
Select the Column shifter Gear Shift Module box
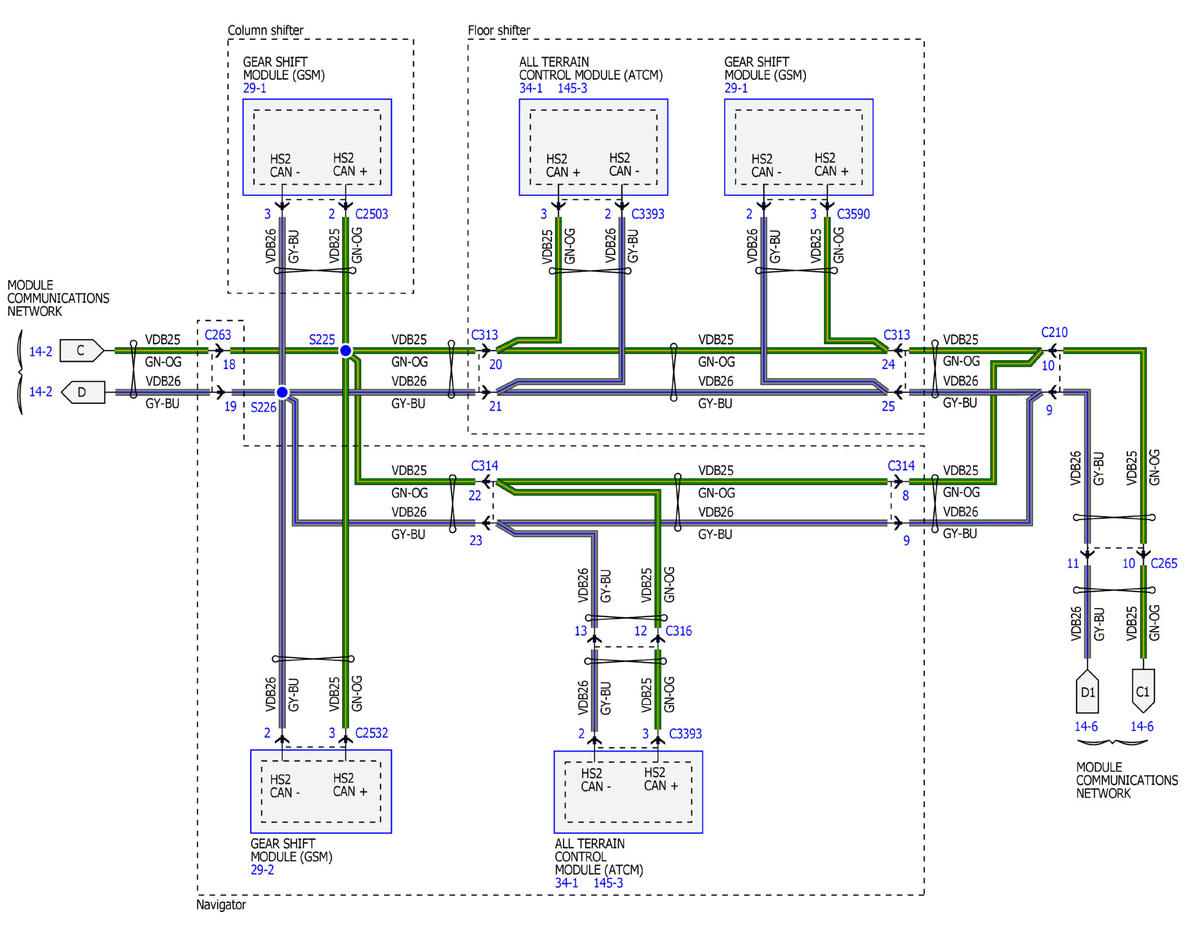[316, 146]
